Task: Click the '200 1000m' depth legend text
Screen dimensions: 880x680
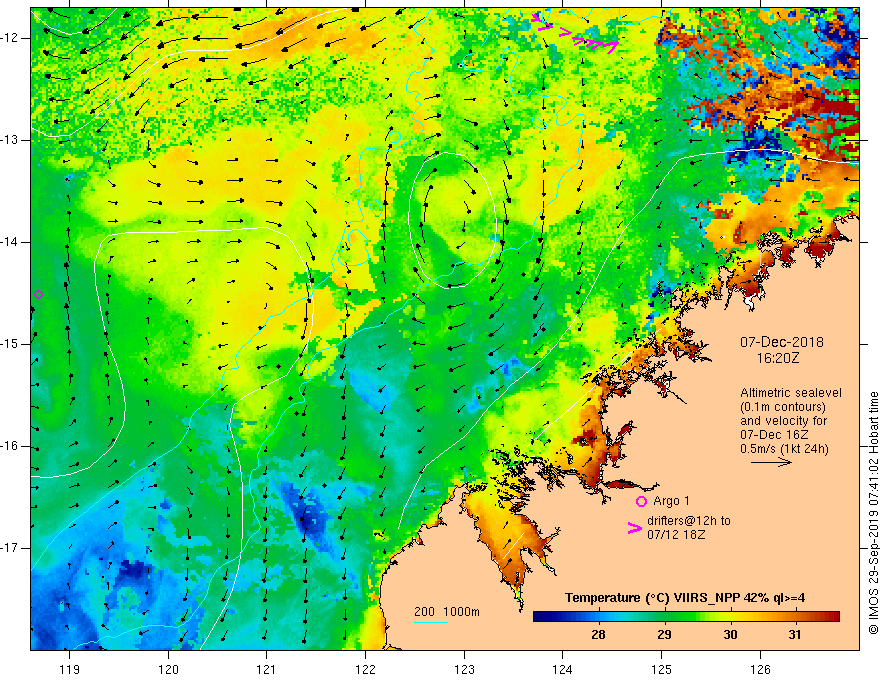Action: (447, 612)
